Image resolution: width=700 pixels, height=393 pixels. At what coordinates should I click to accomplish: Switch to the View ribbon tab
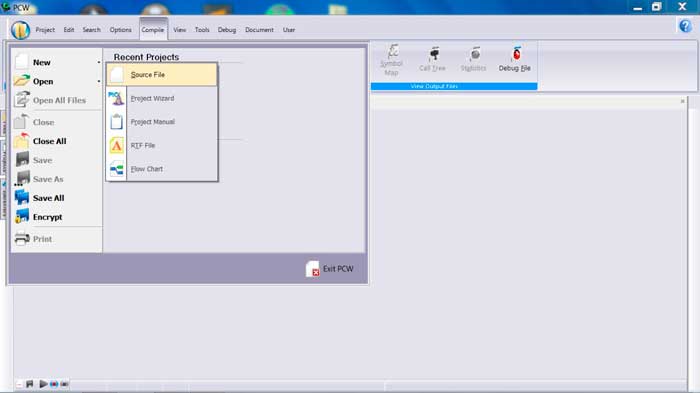tap(179, 30)
